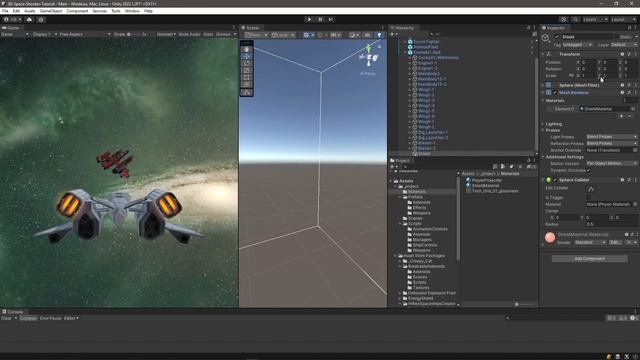The width and height of the screenshot is (640, 360).
Task: Open the Tag dropdown showing Untagged
Action: [578, 45]
